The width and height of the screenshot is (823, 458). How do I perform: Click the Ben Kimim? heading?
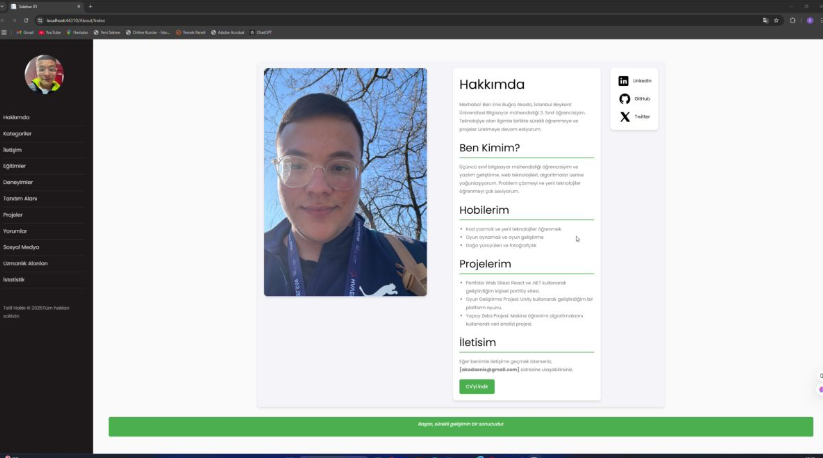pyautogui.click(x=489, y=148)
